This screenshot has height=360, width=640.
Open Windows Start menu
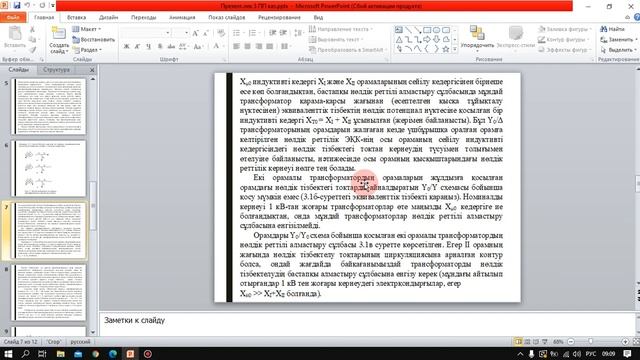point(7,354)
